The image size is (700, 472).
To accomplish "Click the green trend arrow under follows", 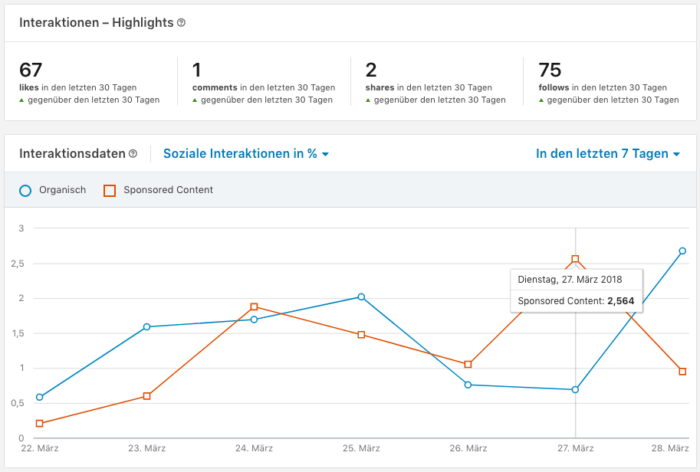I will 541,100.
